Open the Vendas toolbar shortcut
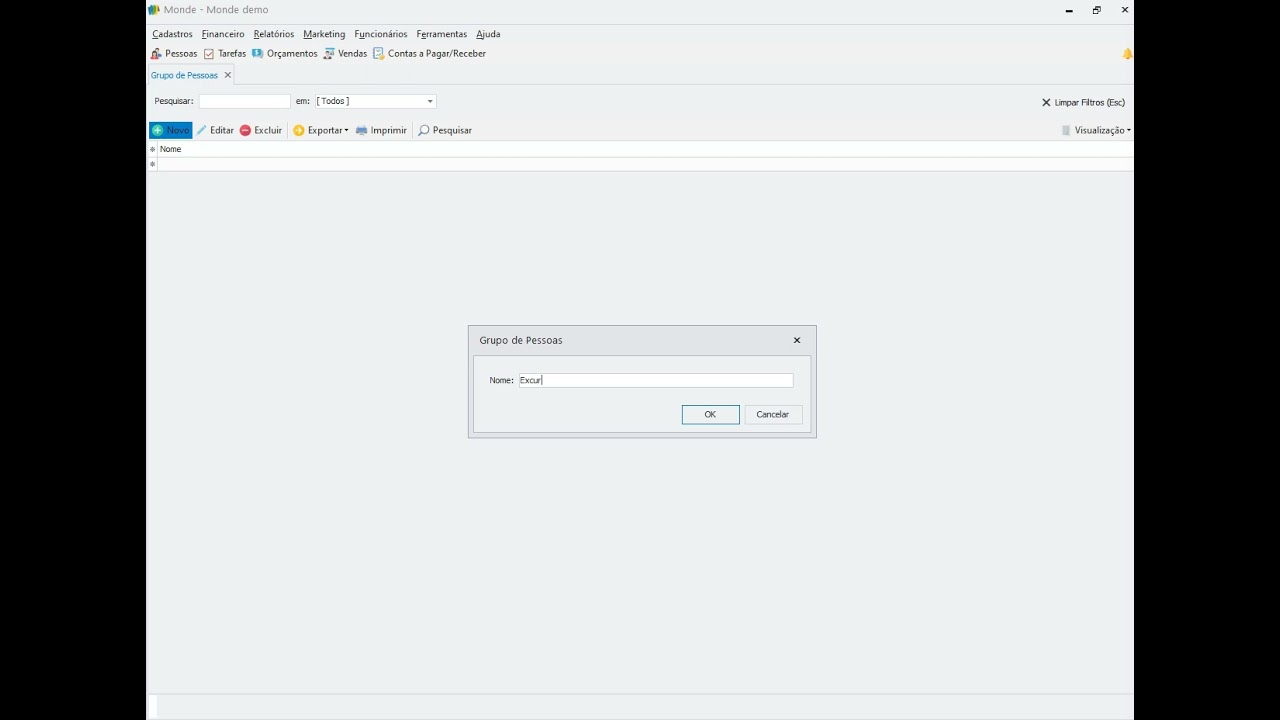This screenshot has height=720, width=1280. tap(345, 54)
